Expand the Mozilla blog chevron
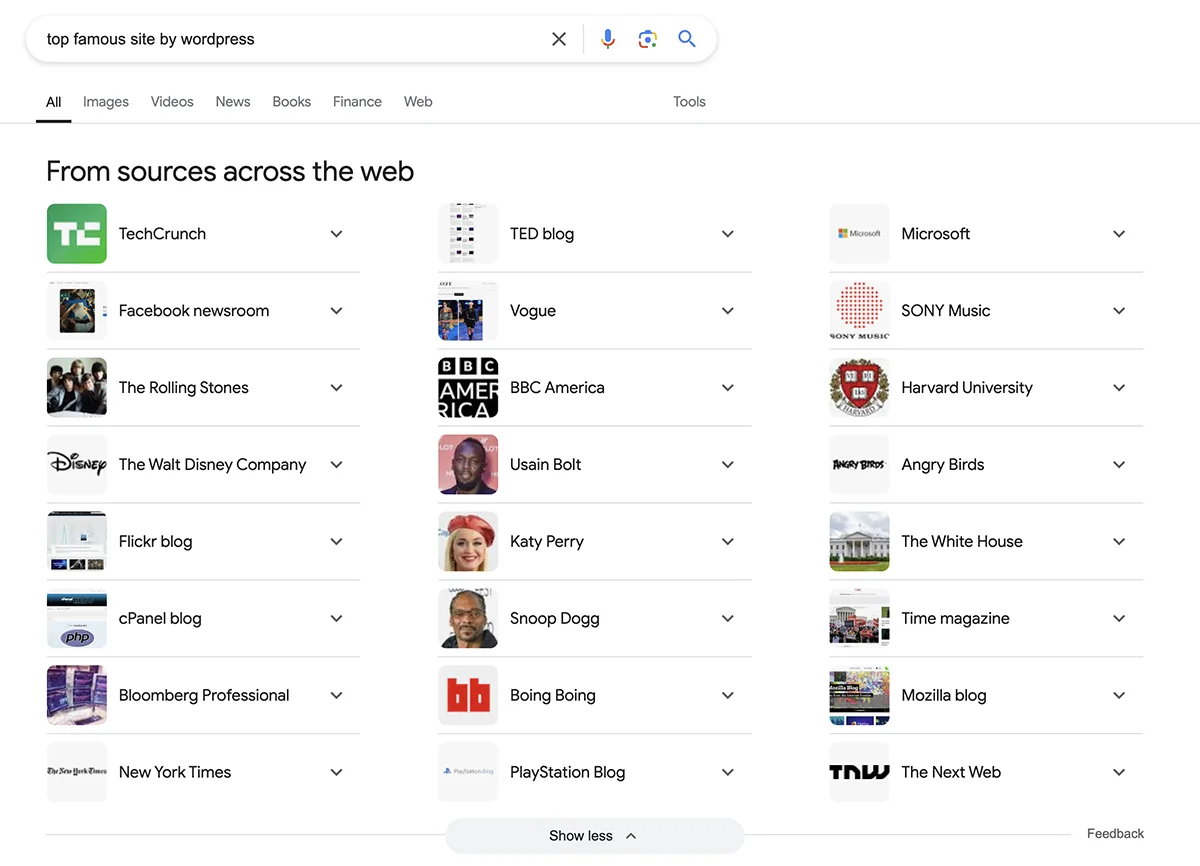 tap(1119, 696)
